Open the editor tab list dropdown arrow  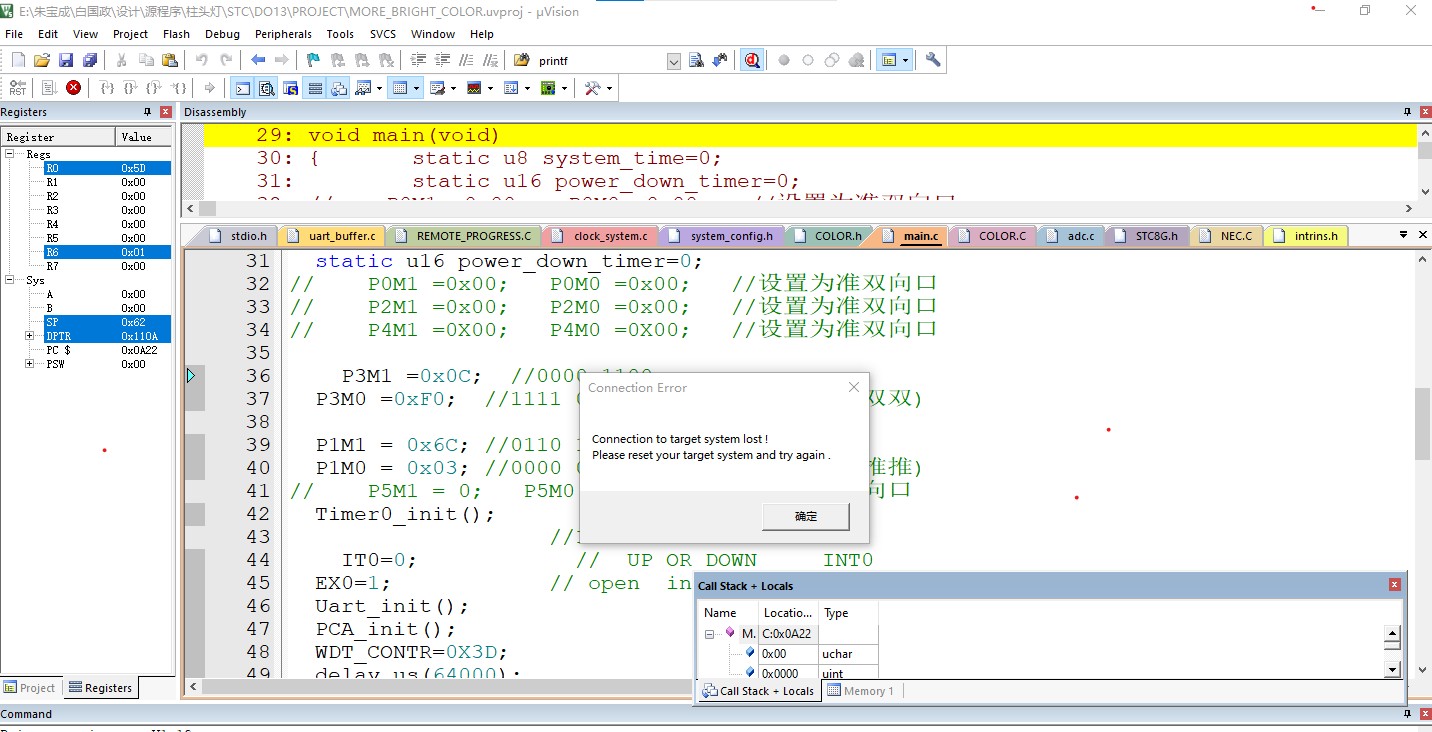[x=1404, y=235]
